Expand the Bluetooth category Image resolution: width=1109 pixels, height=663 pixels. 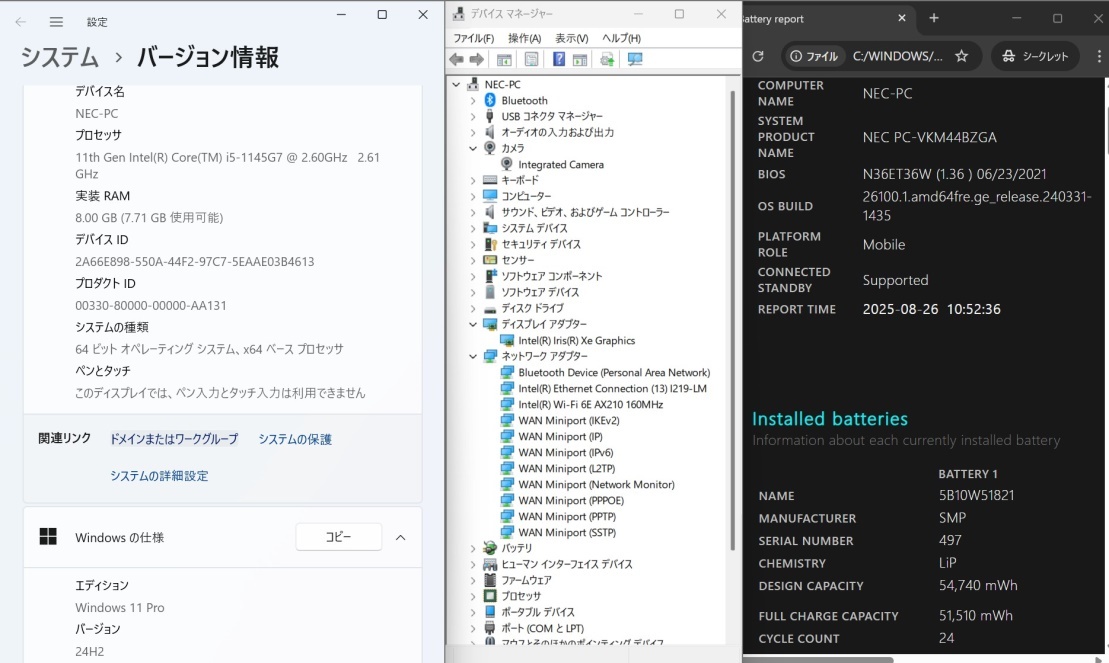(x=473, y=100)
